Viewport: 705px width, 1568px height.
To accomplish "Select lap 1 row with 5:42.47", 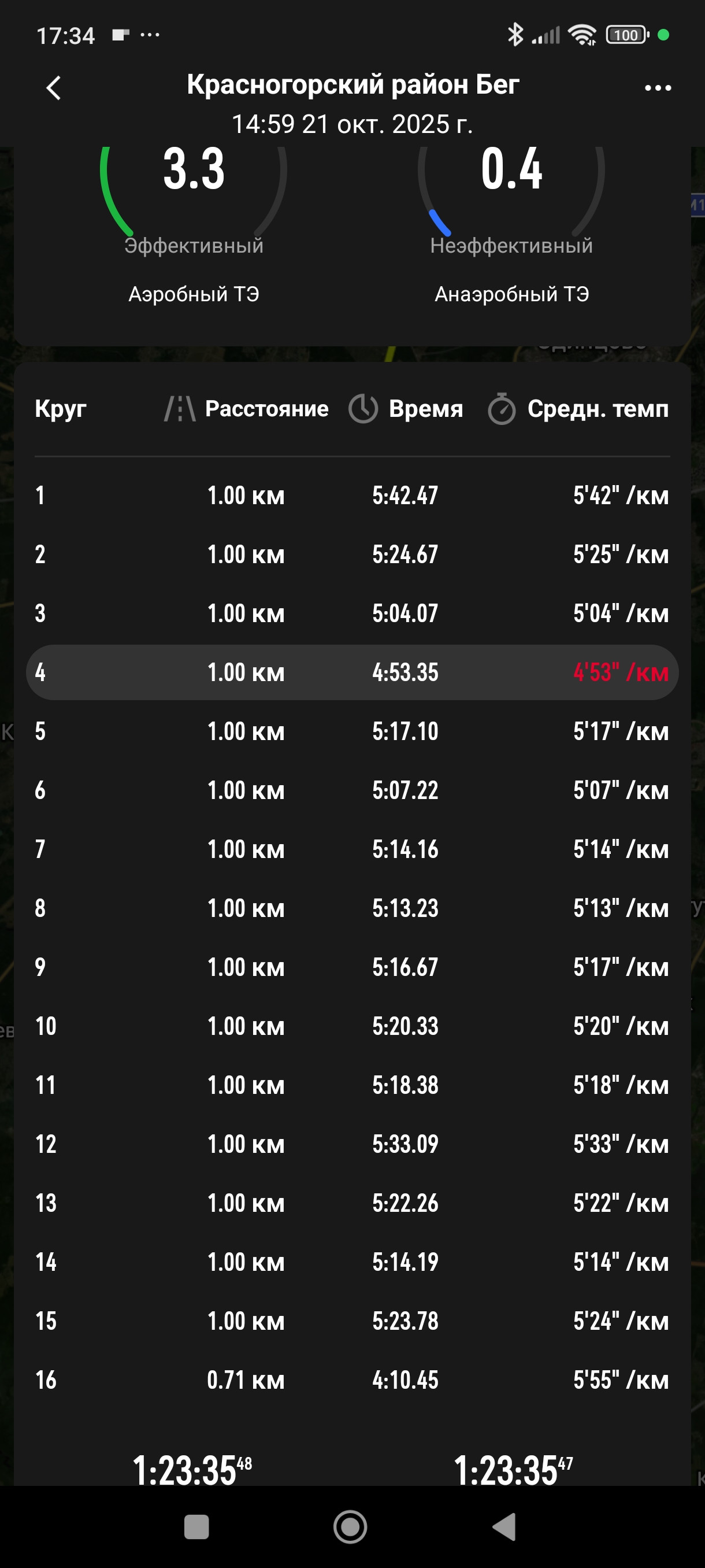I will pyautogui.click(x=352, y=495).
